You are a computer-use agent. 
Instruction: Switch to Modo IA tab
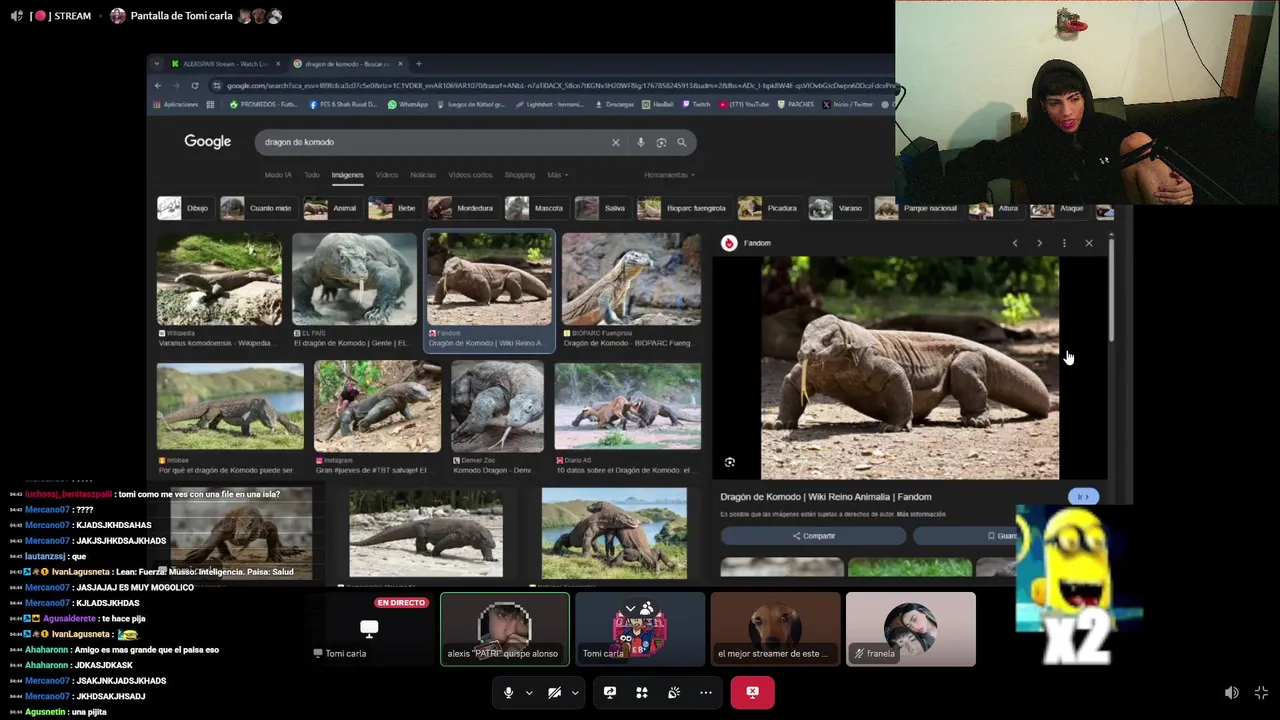pyautogui.click(x=278, y=175)
